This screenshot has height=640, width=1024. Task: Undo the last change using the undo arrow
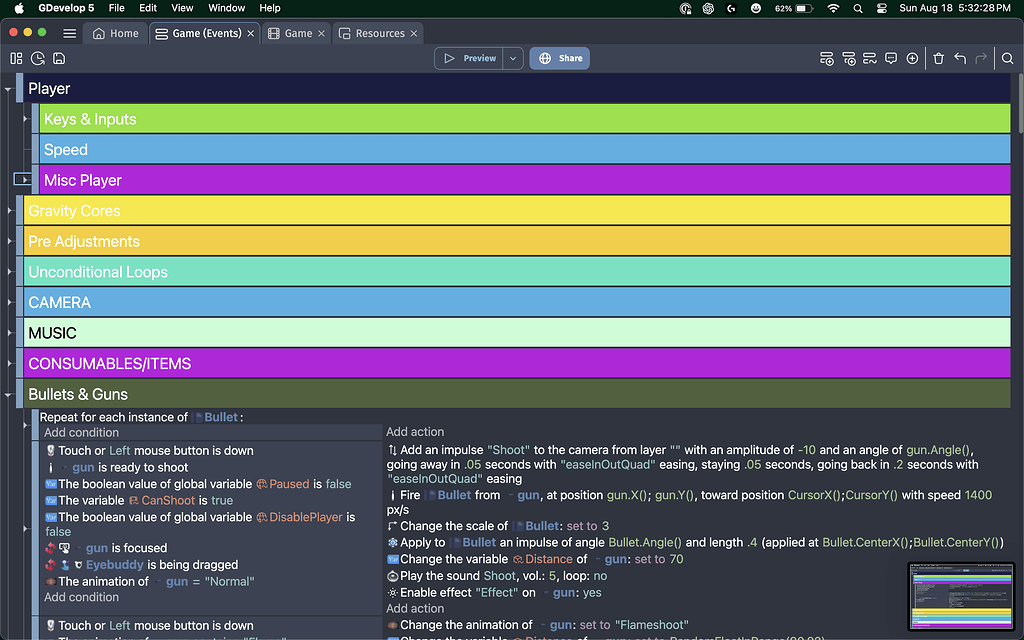[x=960, y=58]
